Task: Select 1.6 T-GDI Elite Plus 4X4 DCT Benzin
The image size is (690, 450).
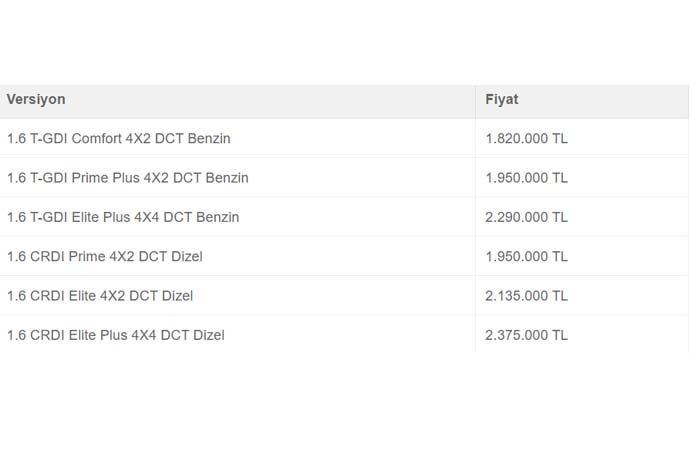Action: (123, 217)
